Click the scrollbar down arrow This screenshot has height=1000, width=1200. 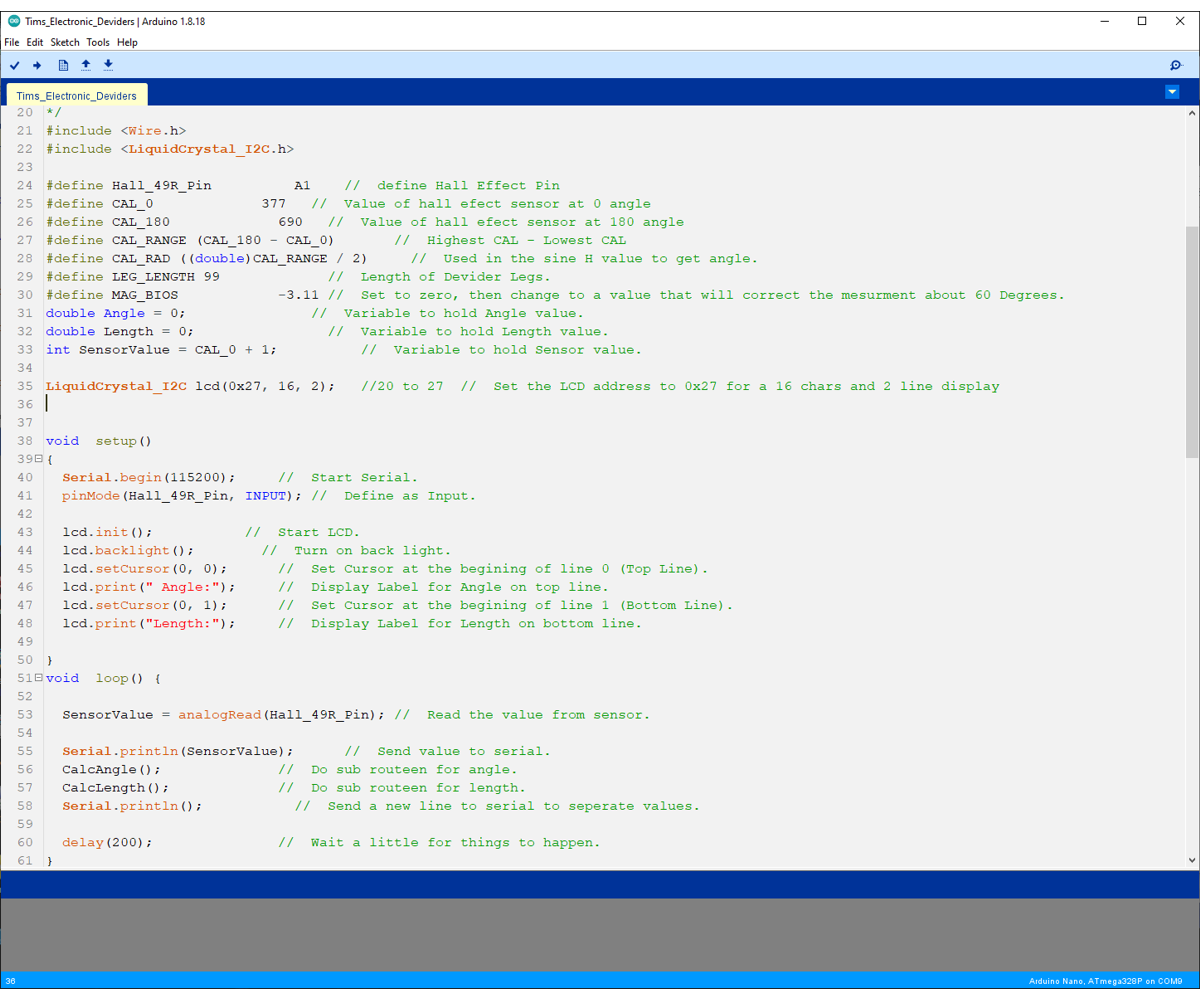[1191, 860]
